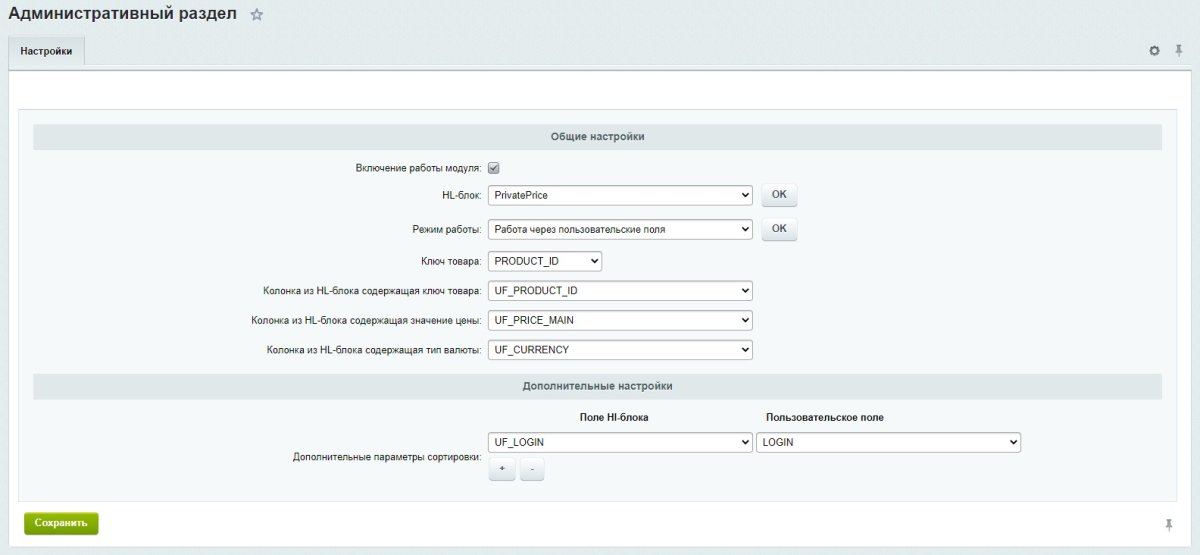
Task: Expand the Режим работы dropdown
Action: click(x=620, y=229)
